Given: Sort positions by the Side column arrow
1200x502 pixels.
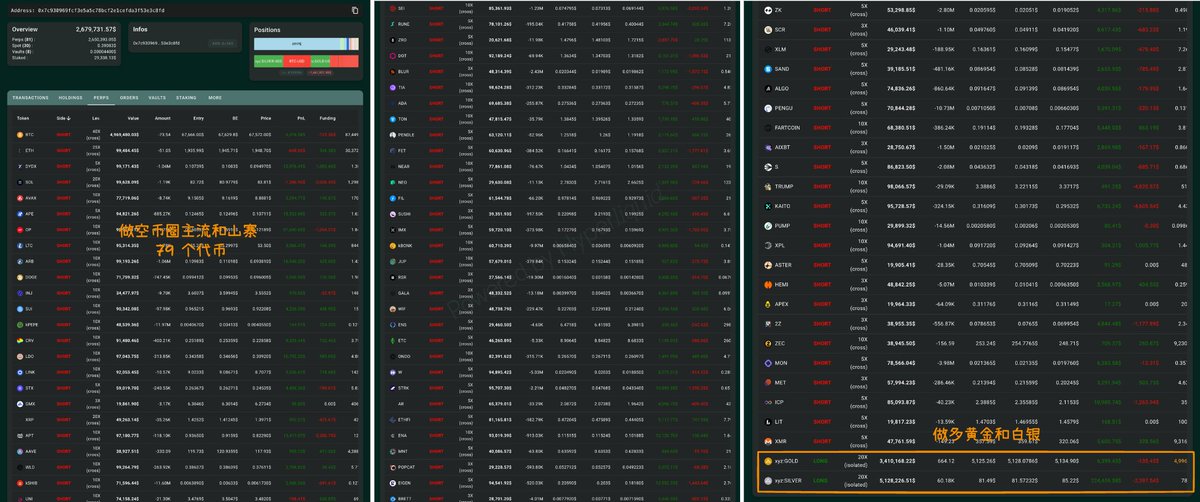Looking at the screenshot, I should 71,117.
